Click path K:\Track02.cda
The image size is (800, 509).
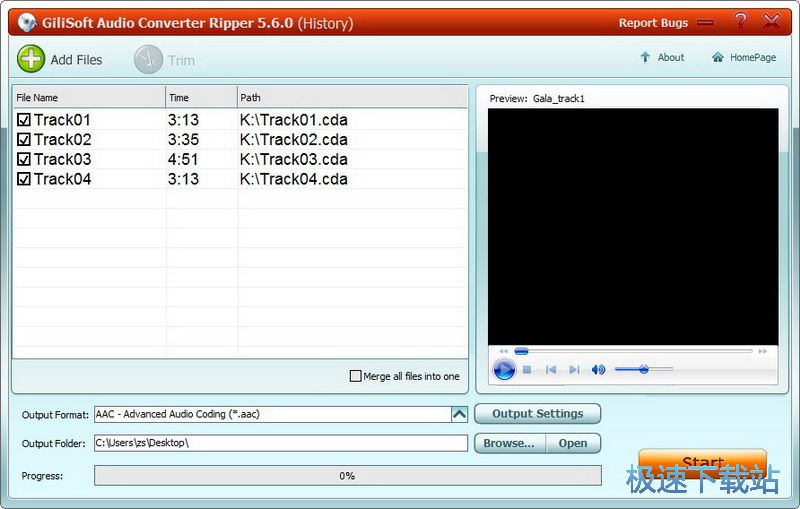pyautogui.click(x=293, y=139)
